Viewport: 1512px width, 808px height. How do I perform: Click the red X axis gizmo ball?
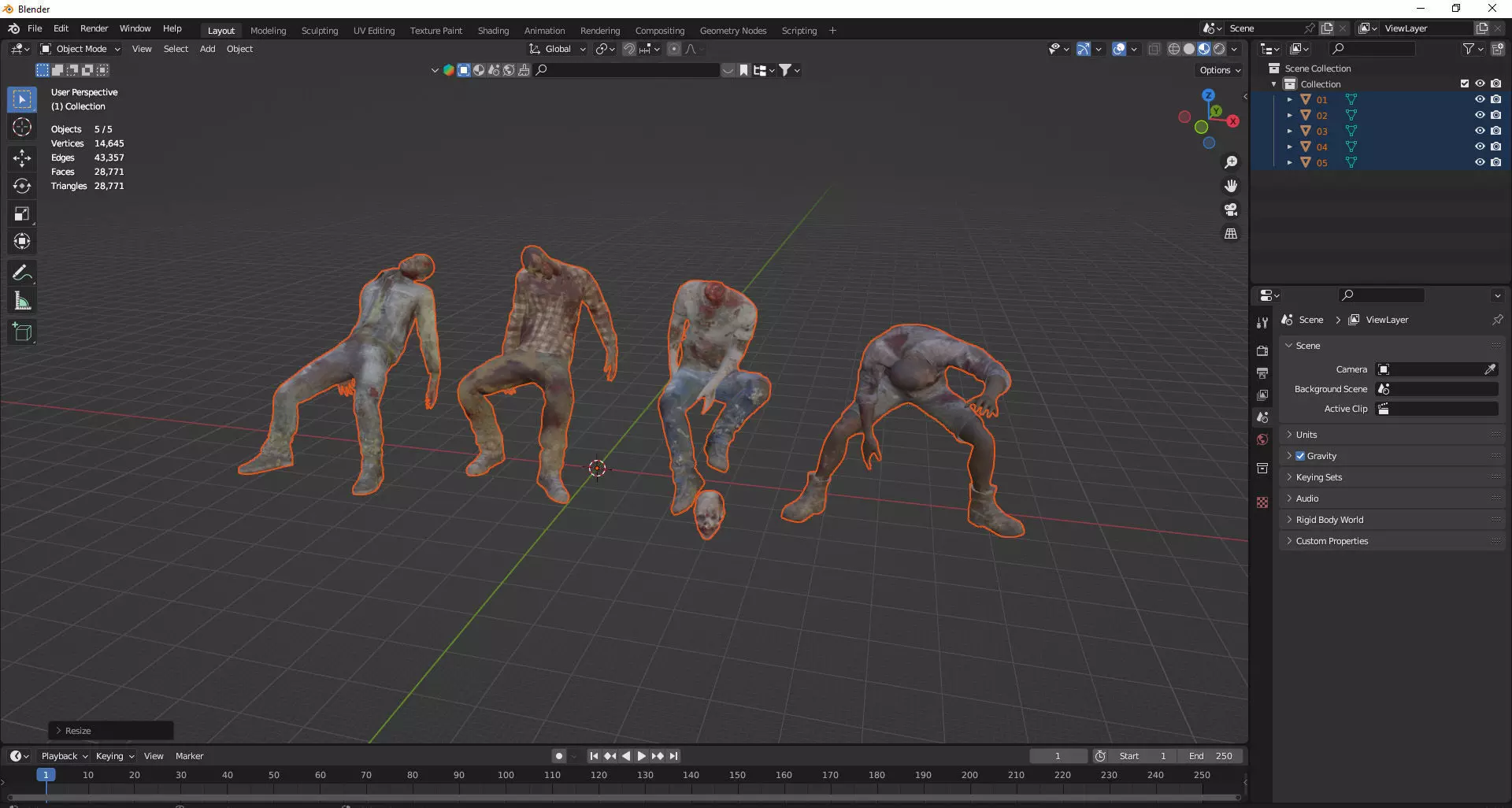pos(1233,121)
